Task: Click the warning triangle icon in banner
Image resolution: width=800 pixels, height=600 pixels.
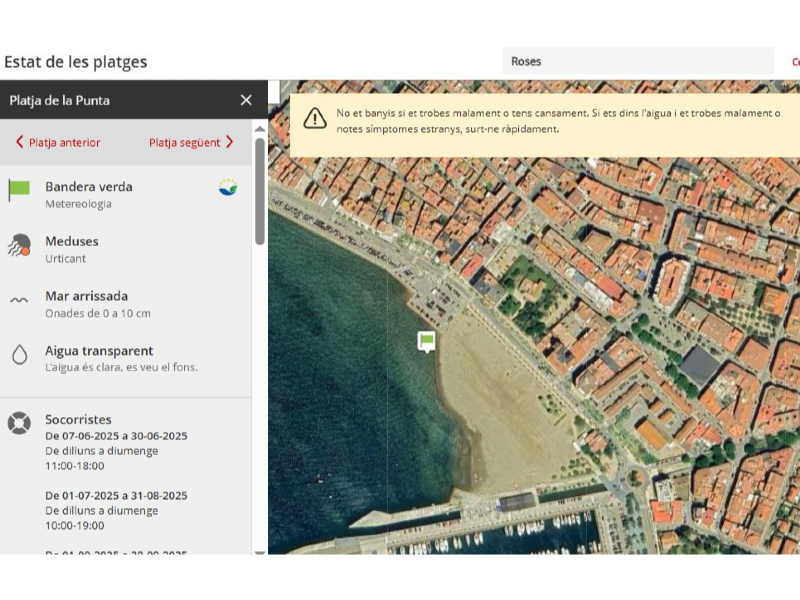Action: pos(315,119)
